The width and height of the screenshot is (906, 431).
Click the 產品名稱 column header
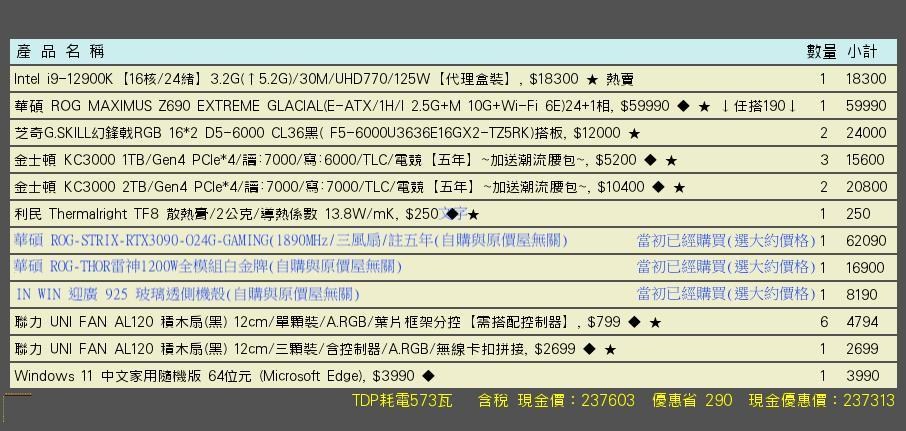(60, 51)
